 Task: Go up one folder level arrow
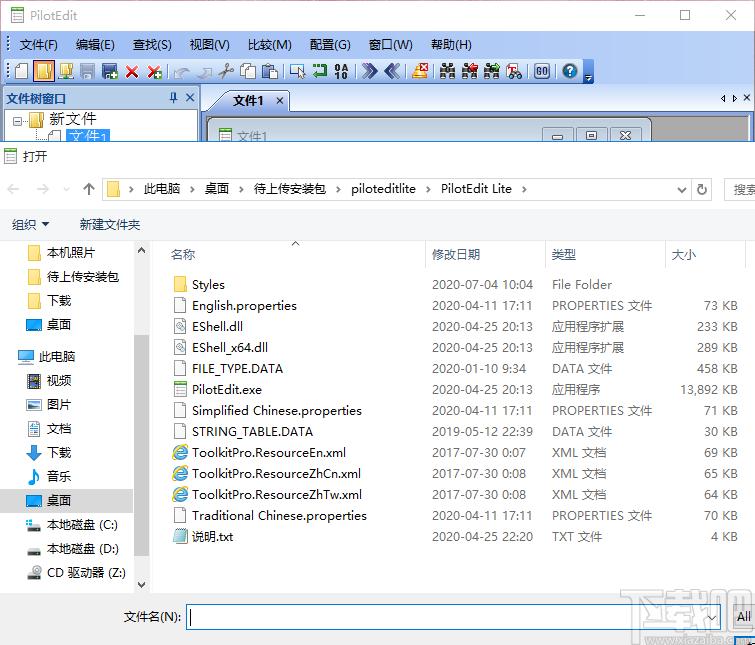pyautogui.click(x=89, y=189)
